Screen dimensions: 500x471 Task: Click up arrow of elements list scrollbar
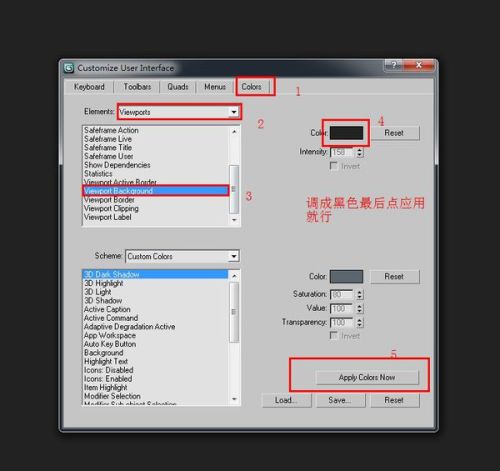(x=234, y=132)
